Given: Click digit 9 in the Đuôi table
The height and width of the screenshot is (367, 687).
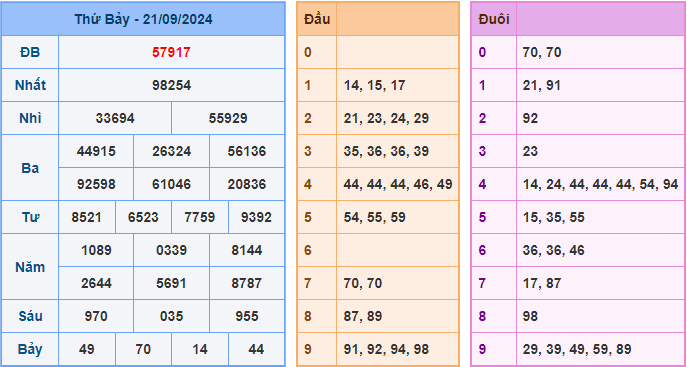Looking at the screenshot, I should pyautogui.click(x=482, y=349).
